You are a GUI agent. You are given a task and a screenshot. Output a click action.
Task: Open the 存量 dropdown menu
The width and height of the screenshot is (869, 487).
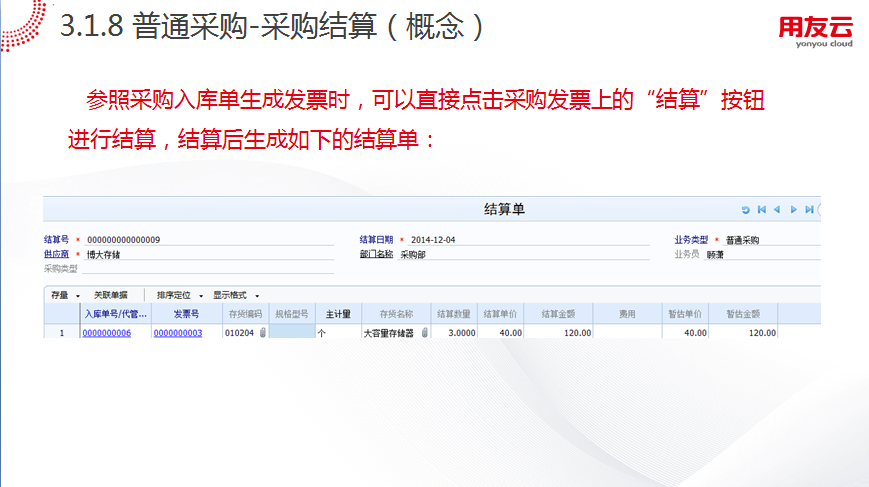click(65, 295)
